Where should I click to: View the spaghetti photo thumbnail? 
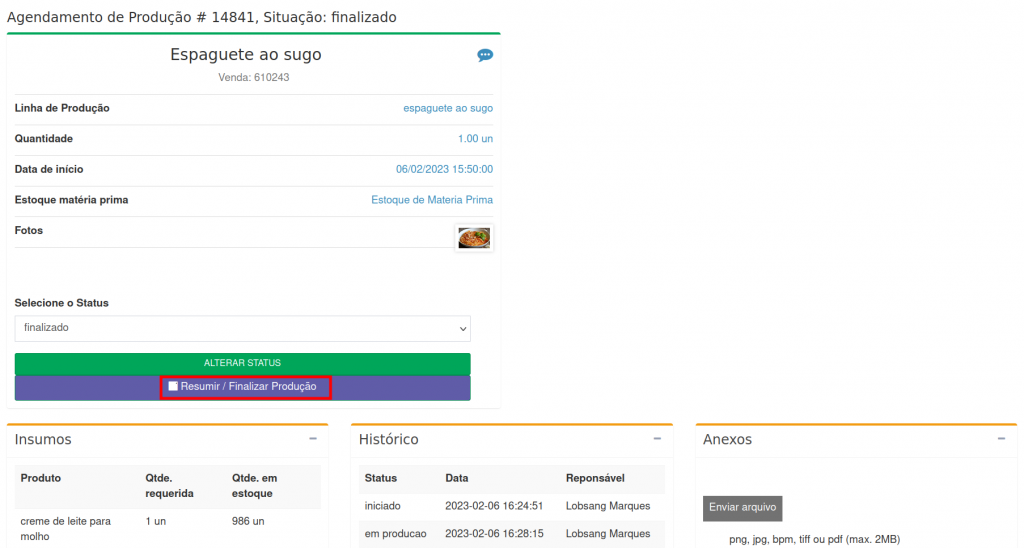474,237
